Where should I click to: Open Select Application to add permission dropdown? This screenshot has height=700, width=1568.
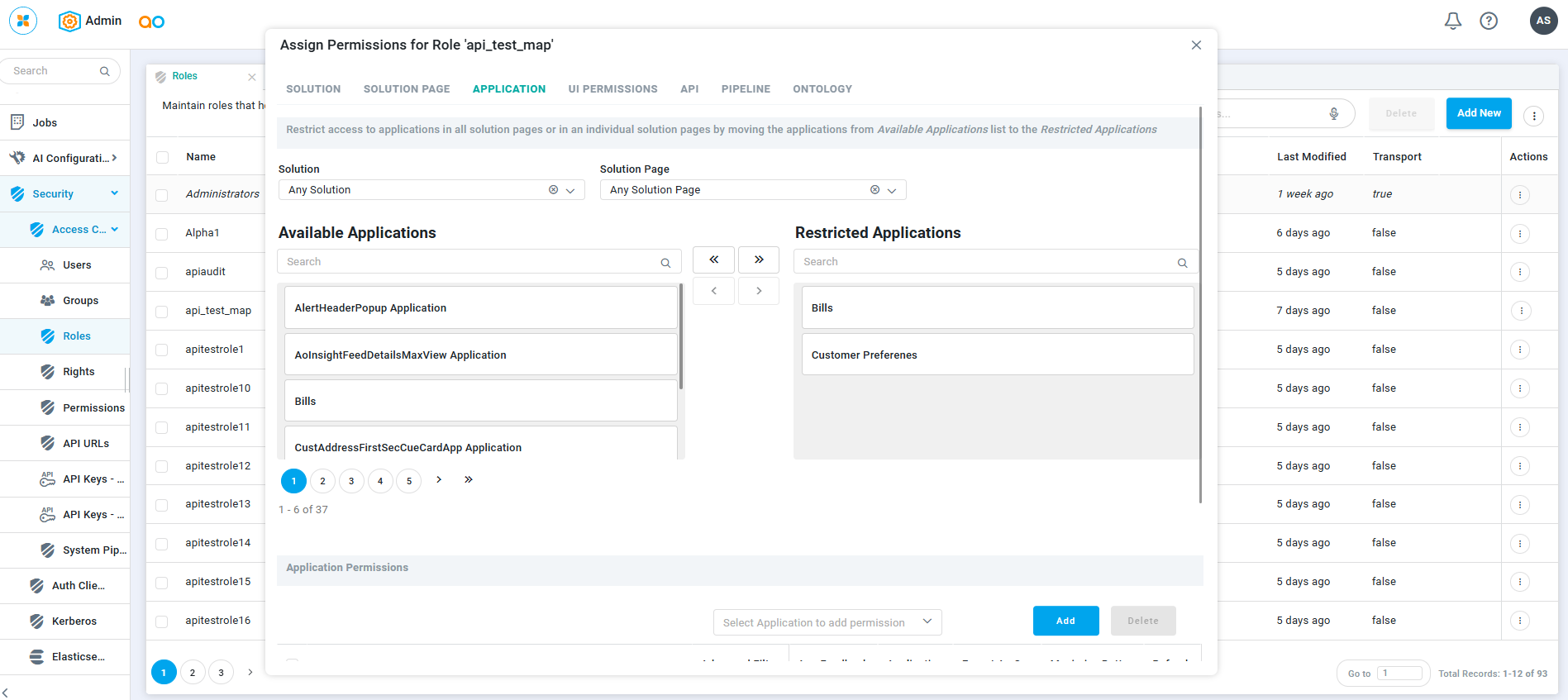coord(827,622)
